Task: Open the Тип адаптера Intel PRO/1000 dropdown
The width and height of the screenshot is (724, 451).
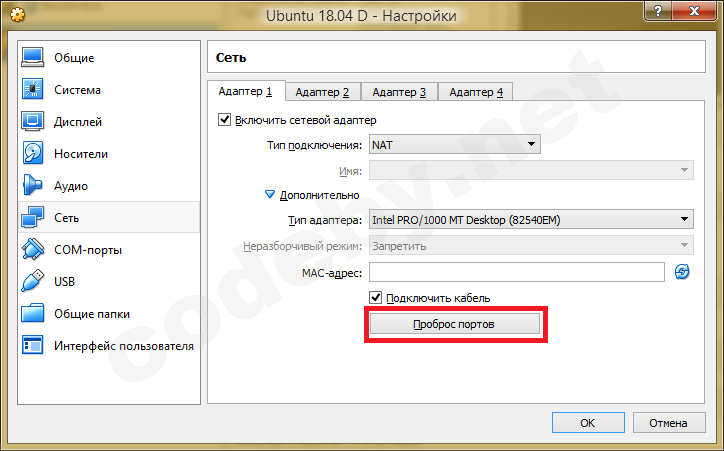Action: tap(531, 220)
